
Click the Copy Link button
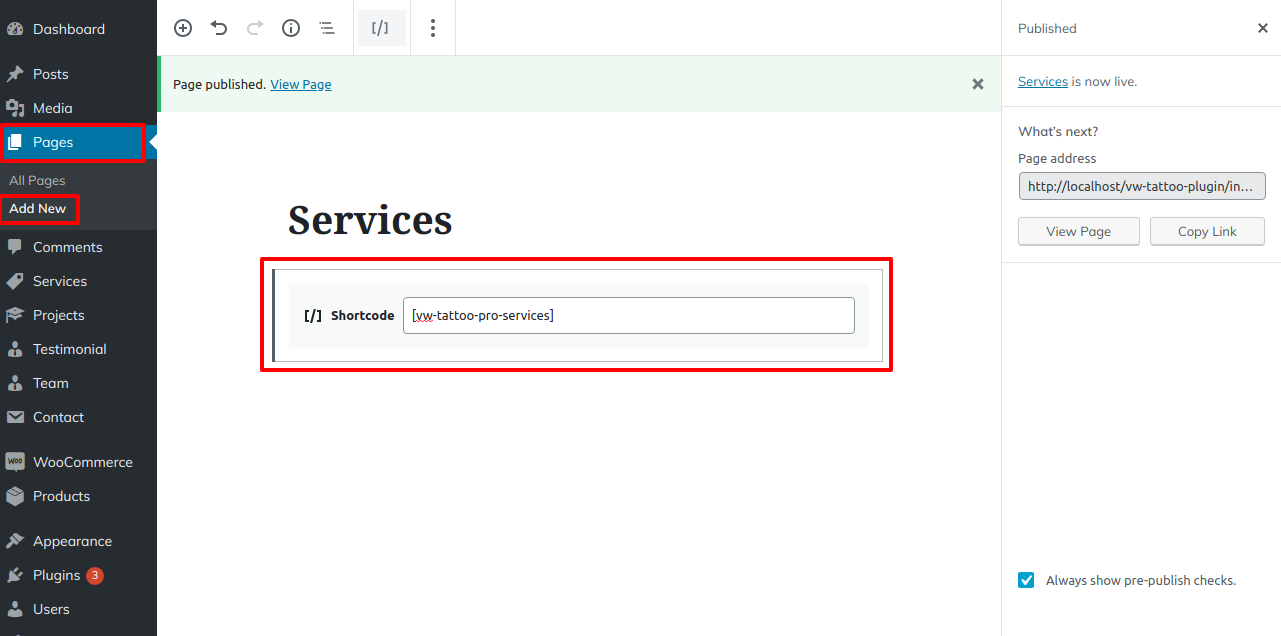pyautogui.click(x=1207, y=231)
